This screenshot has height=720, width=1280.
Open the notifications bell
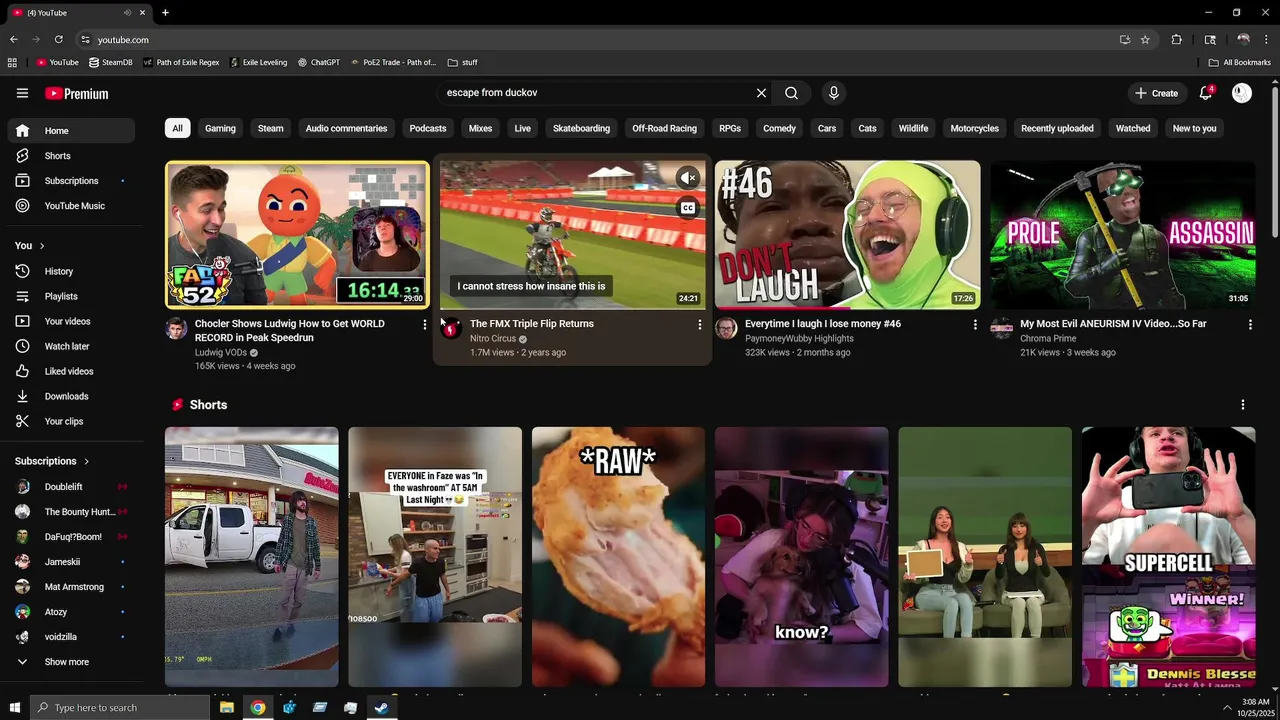[1206, 93]
